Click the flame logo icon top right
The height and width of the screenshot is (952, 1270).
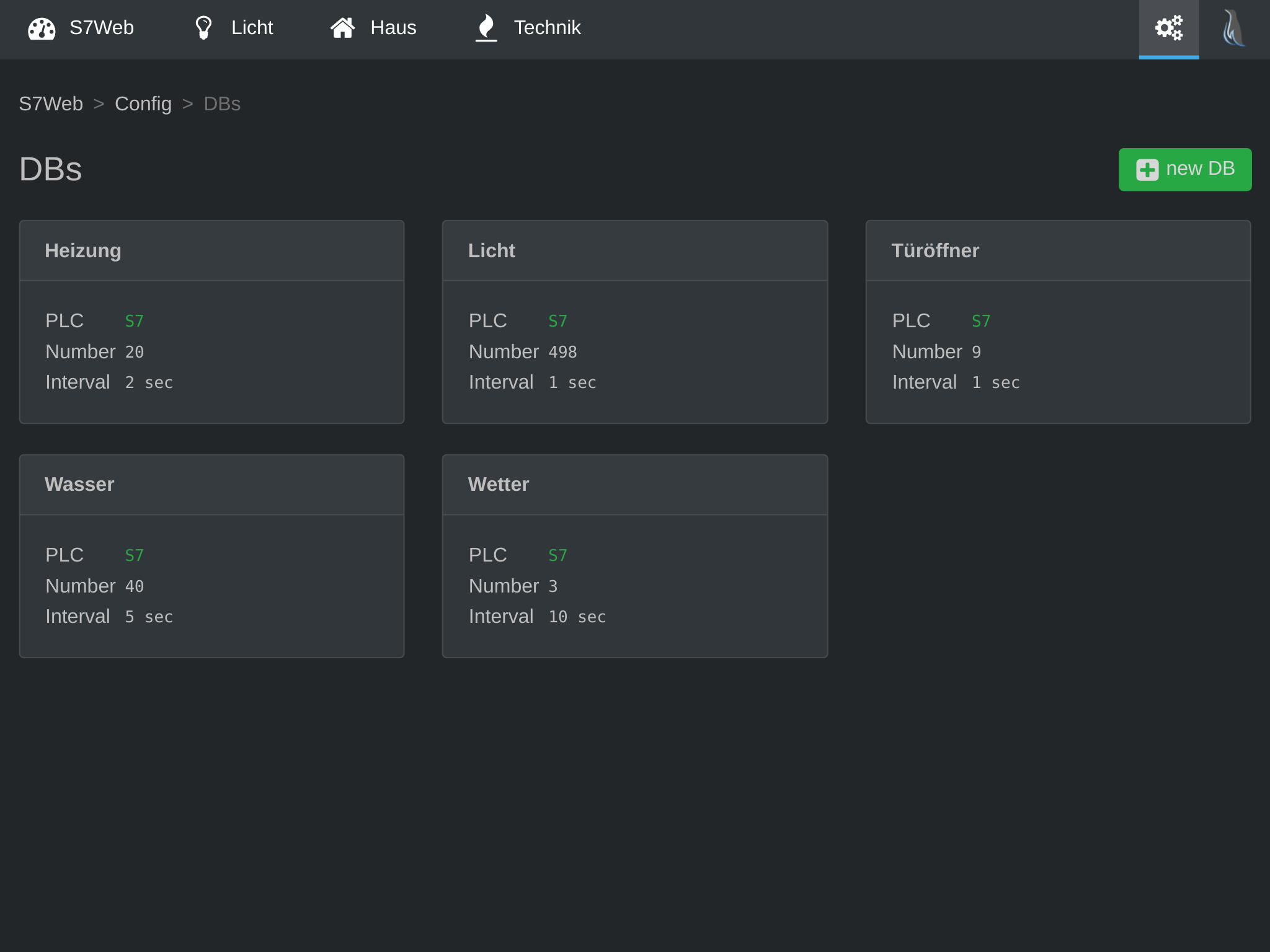click(1233, 28)
